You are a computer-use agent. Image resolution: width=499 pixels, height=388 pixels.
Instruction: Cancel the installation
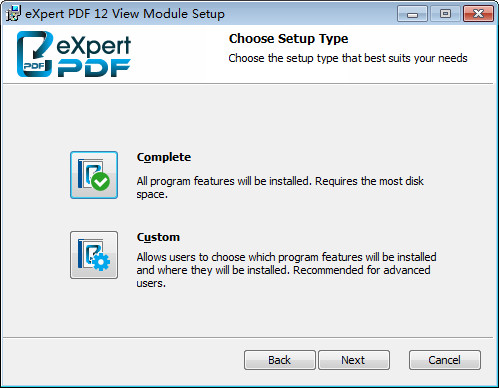pyautogui.click(x=445, y=360)
